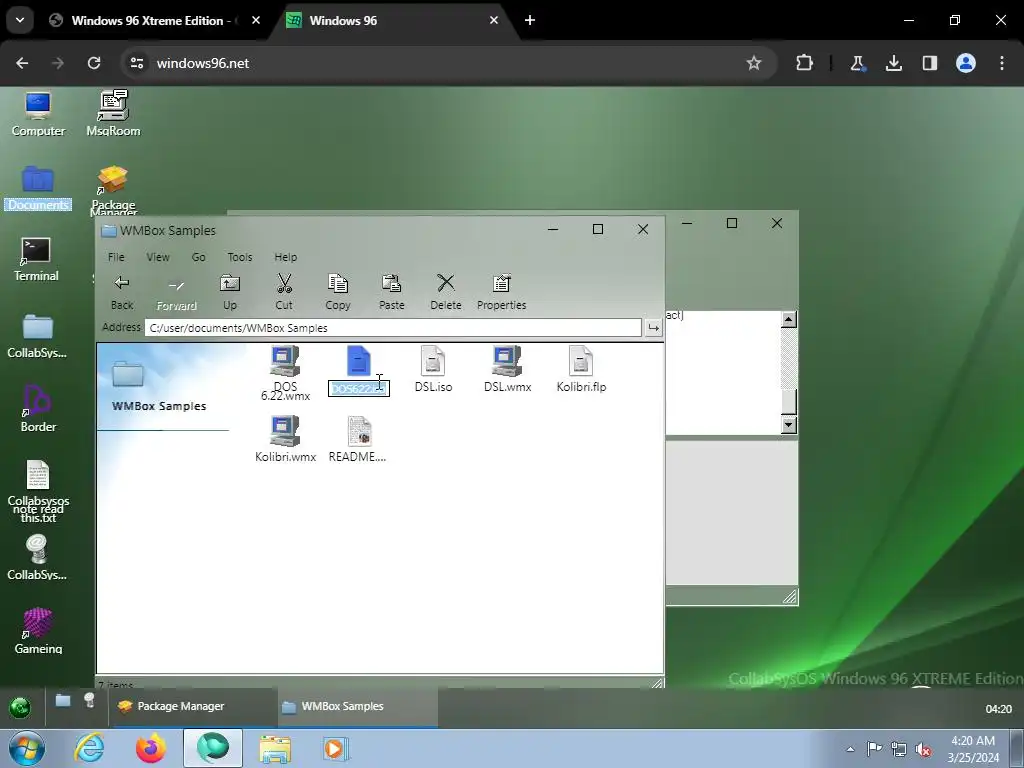Click the WMBox Samples taskbar item
Viewport: 1024px width, 768px height.
[357, 706]
